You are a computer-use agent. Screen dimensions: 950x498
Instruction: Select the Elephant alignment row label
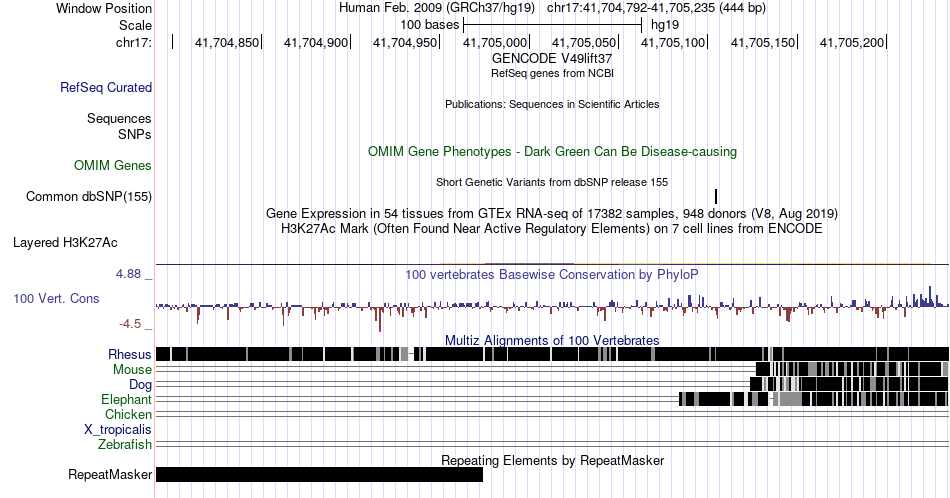127,399
